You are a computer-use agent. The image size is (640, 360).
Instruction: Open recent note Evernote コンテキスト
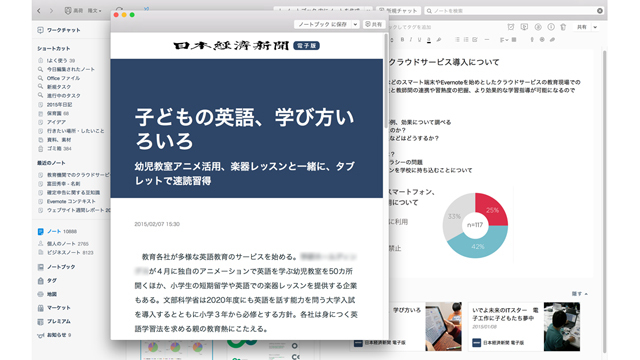click(67, 201)
